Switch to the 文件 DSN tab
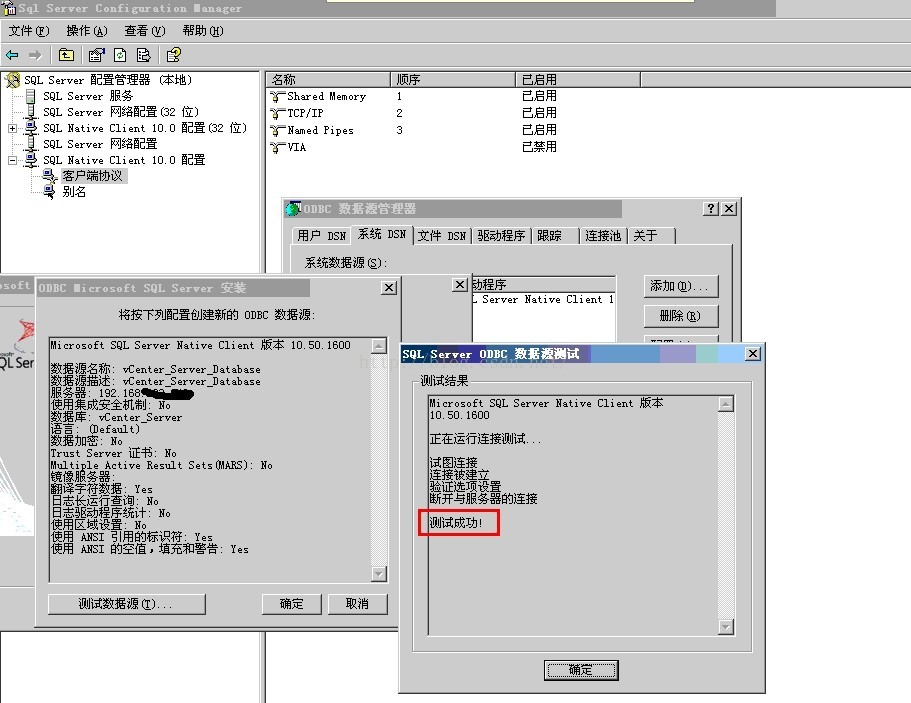Viewport: 911px width, 703px height. click(442, 236)
